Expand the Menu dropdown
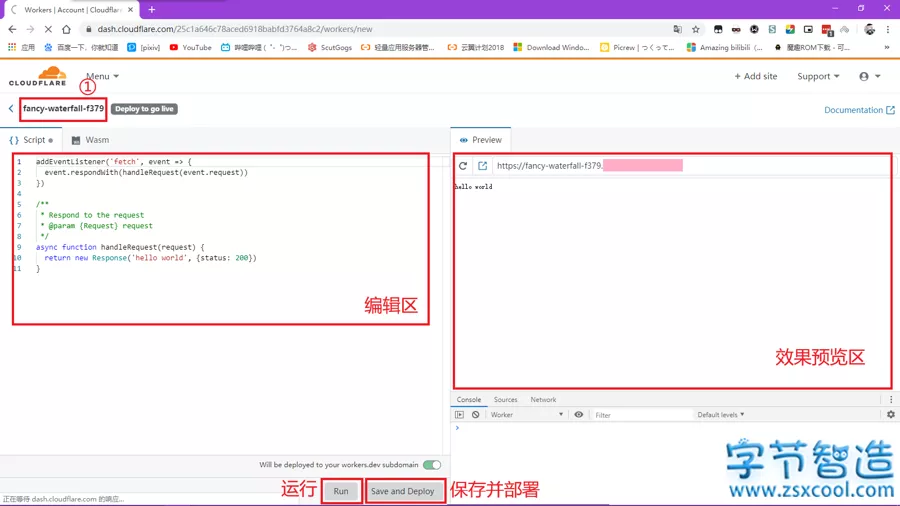This screenshot has height=506, width=900. point(102,76)
